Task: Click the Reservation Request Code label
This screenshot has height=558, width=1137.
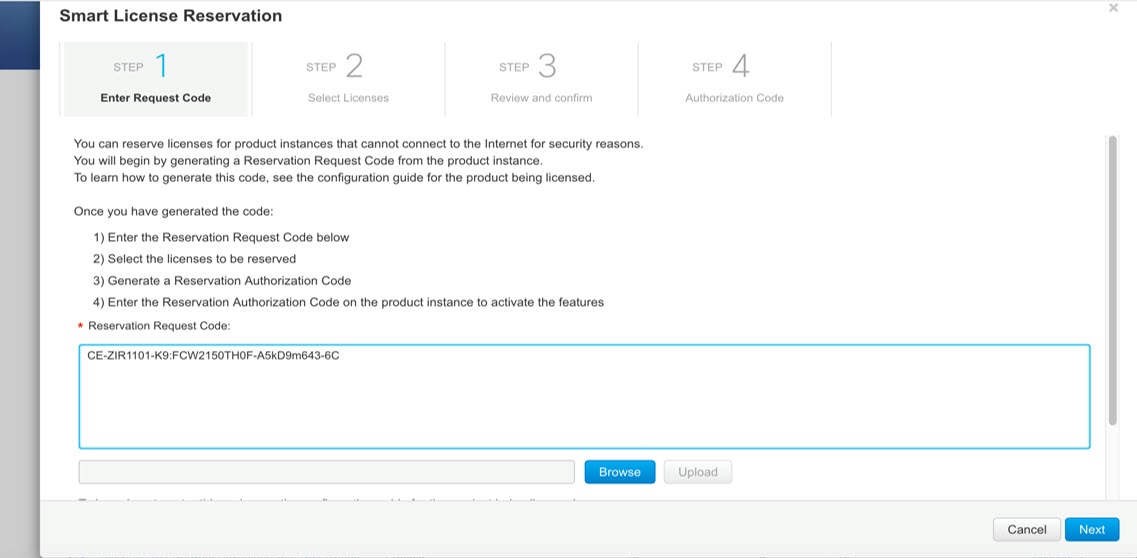Action: [159, 326]
